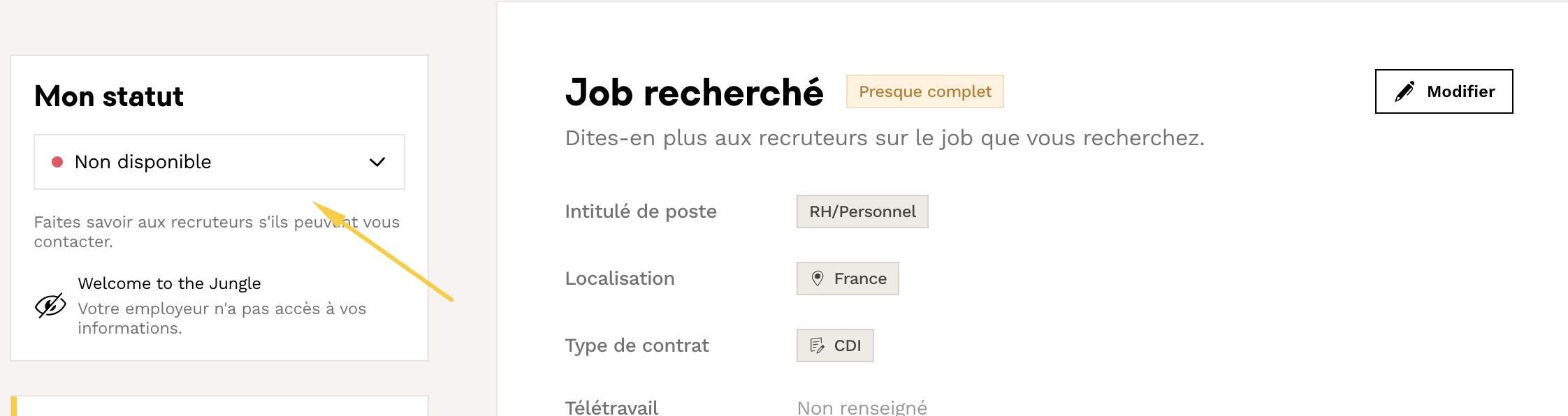Click the "Type de contrat" field label
Viewport: 1568px width, 416px height.
click(637, 346)
